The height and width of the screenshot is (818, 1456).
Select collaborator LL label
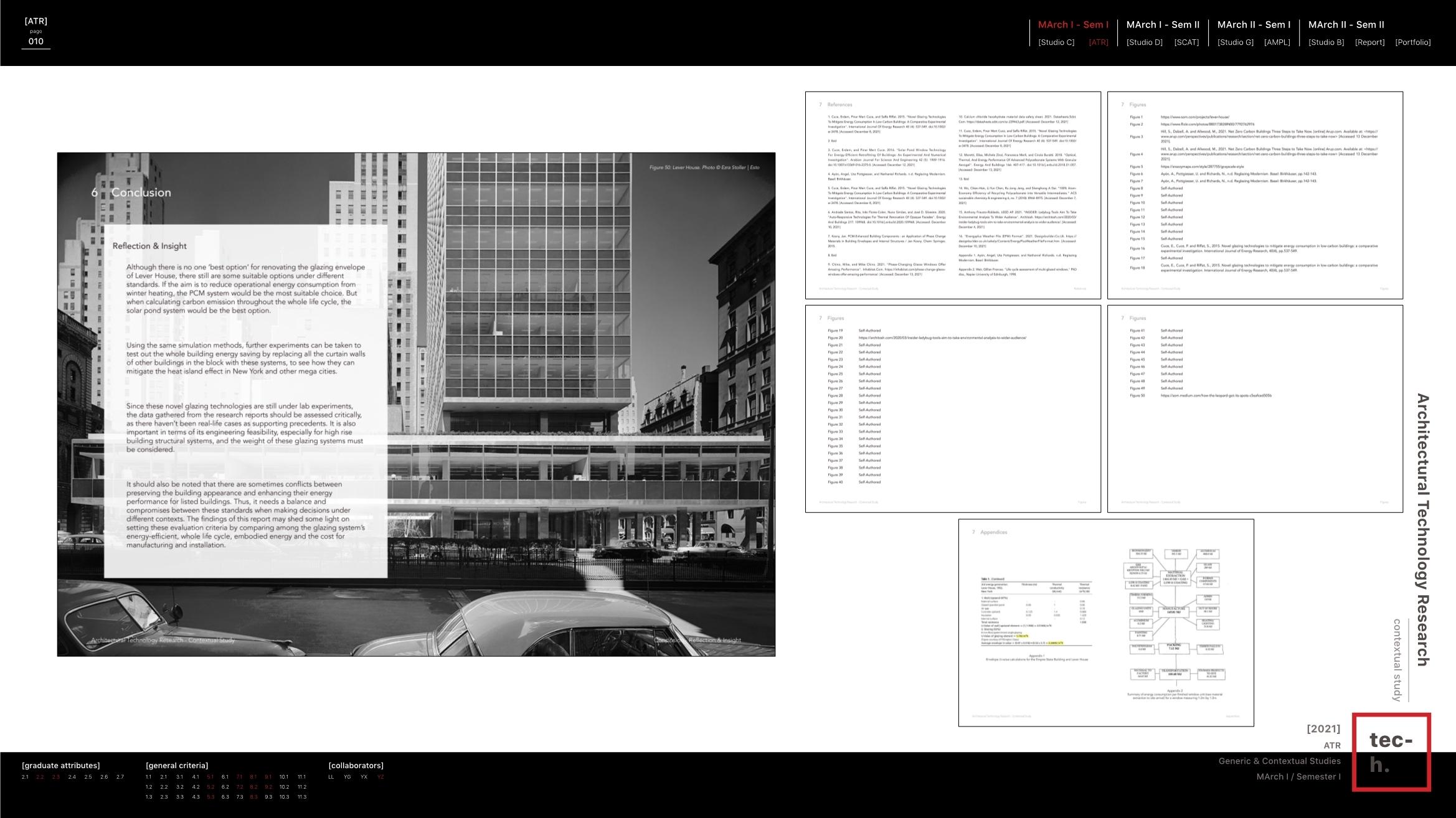point(331,777)
